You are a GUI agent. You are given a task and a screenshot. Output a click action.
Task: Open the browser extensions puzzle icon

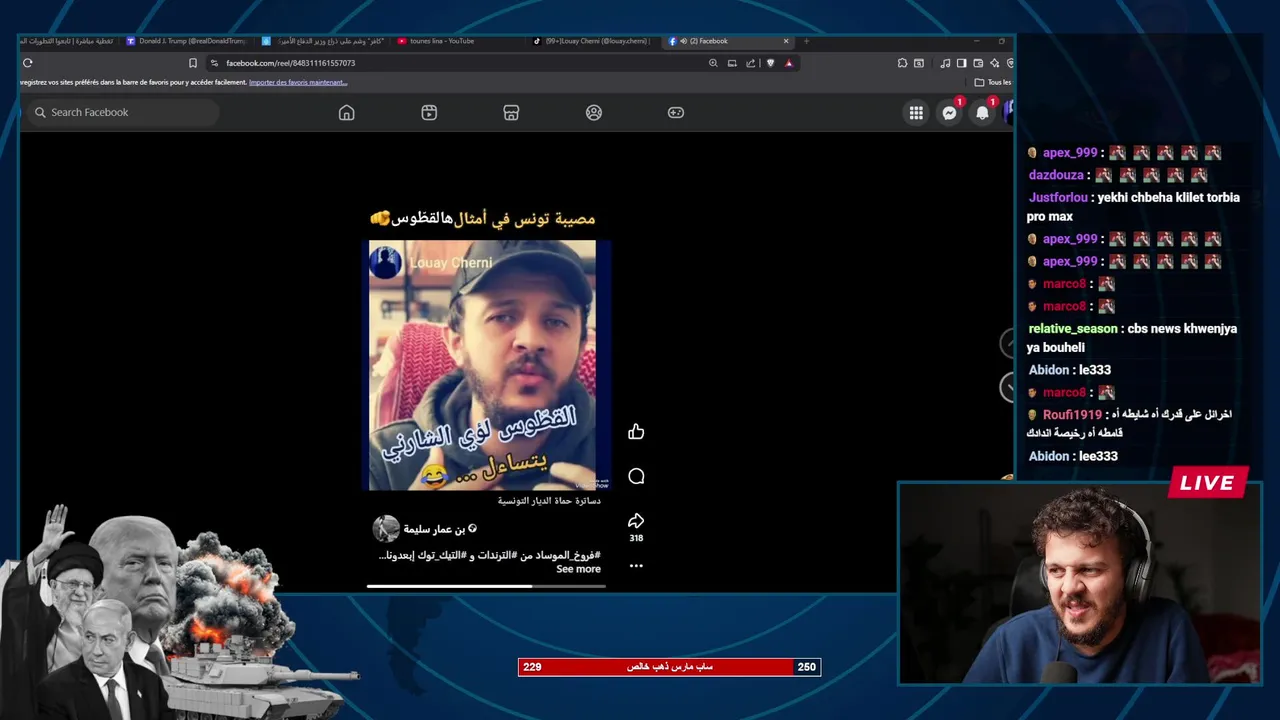click(902, 63)
